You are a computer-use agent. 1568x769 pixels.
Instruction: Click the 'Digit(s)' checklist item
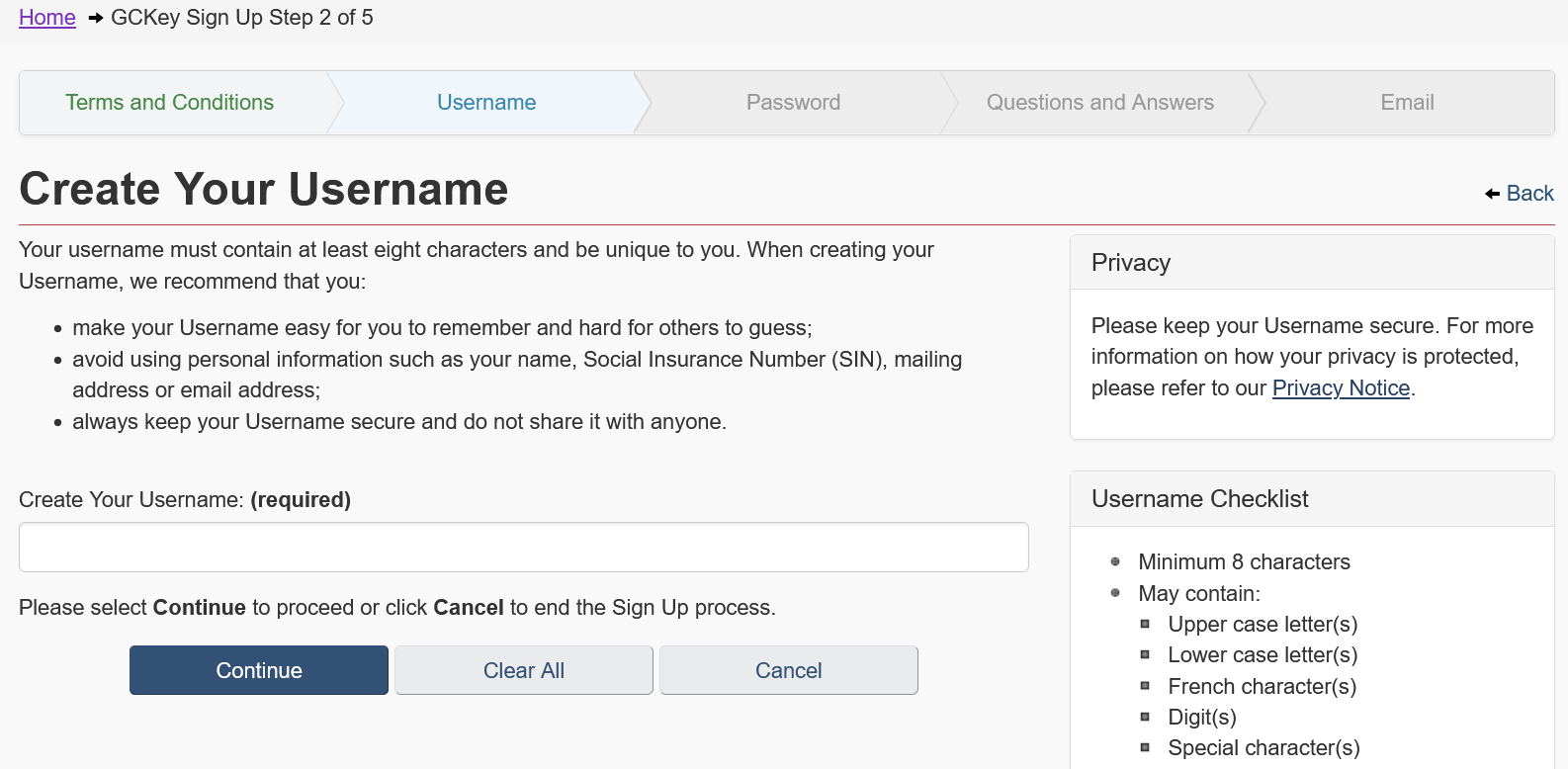tap(1202, 718)
